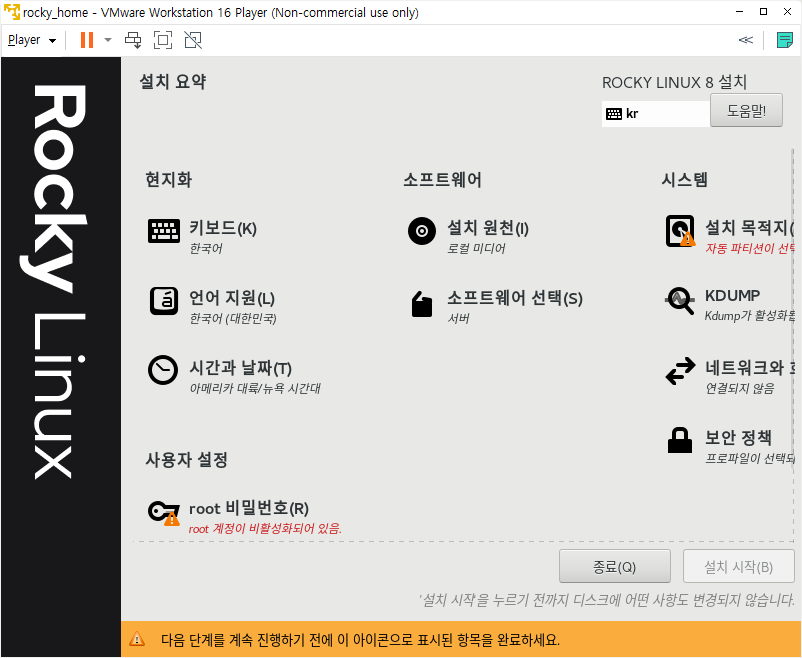
Task: Click the 소프트웨어 선택(S) label
Action: click(515, 298)
